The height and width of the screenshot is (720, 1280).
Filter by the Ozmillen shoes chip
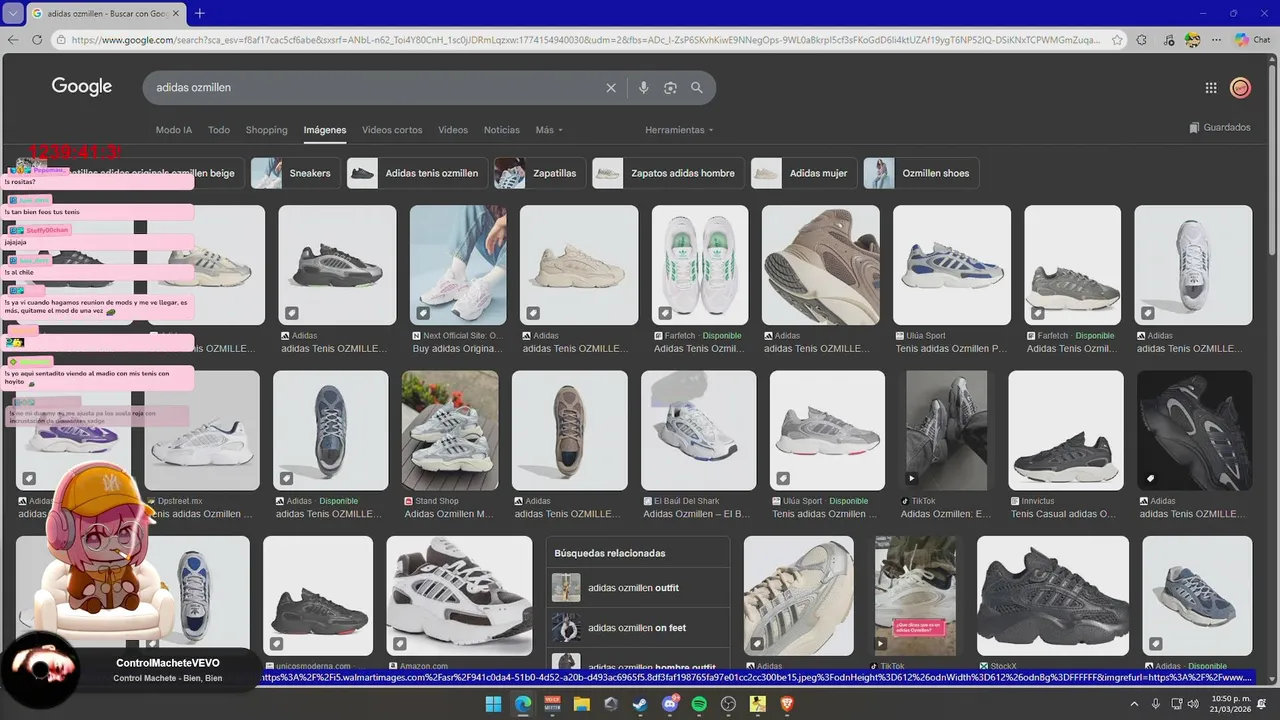click(921, 173)
